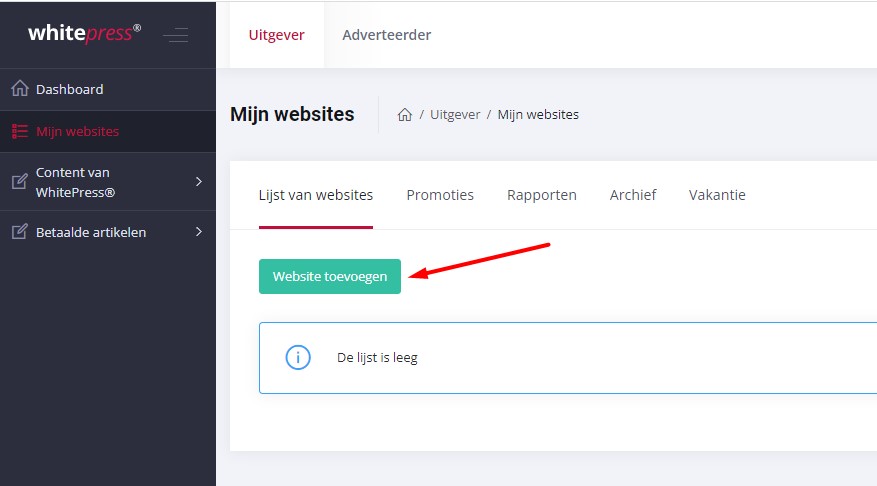Screen dimensions: 877x486
Task: Click the Mijn websites list icon
Action: click(x=20, y=131)
